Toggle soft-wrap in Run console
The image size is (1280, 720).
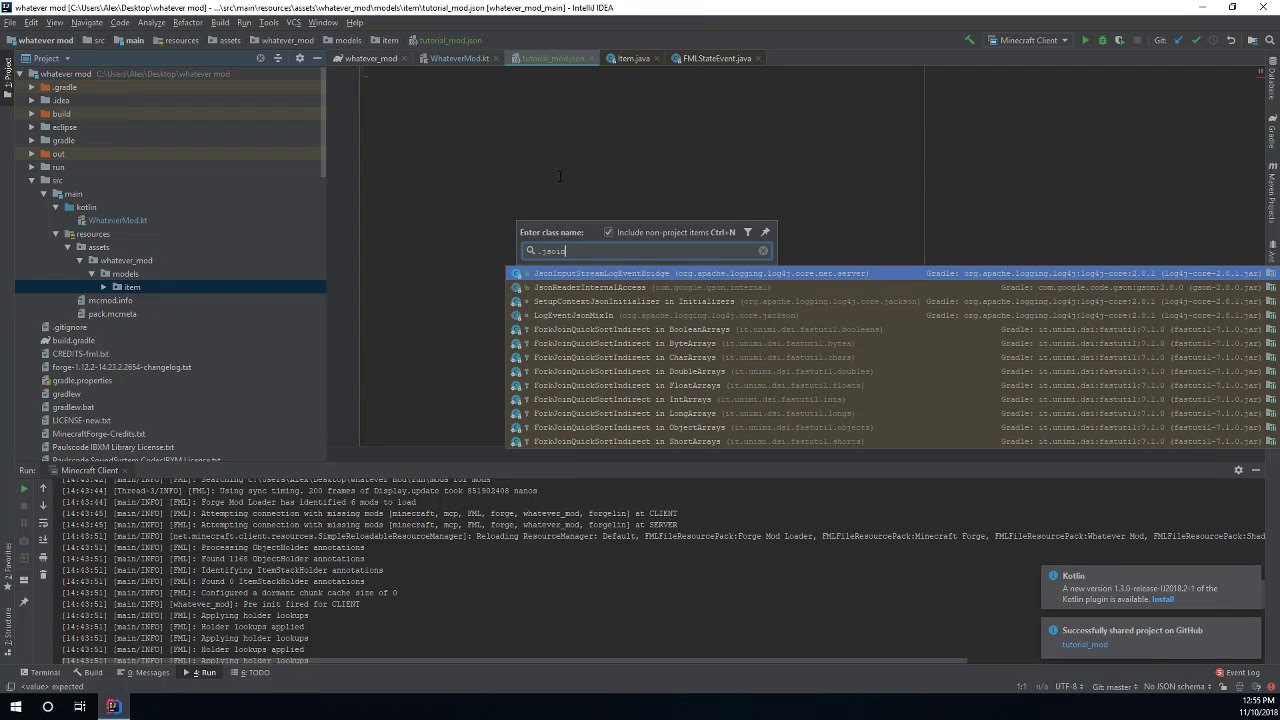coord(43,523)
